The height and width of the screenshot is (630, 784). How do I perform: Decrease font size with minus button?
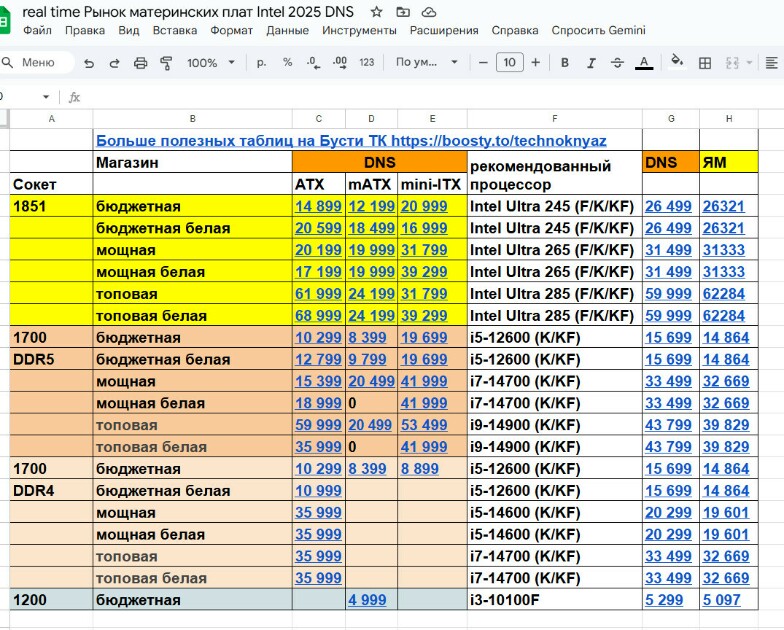(483, 62)
